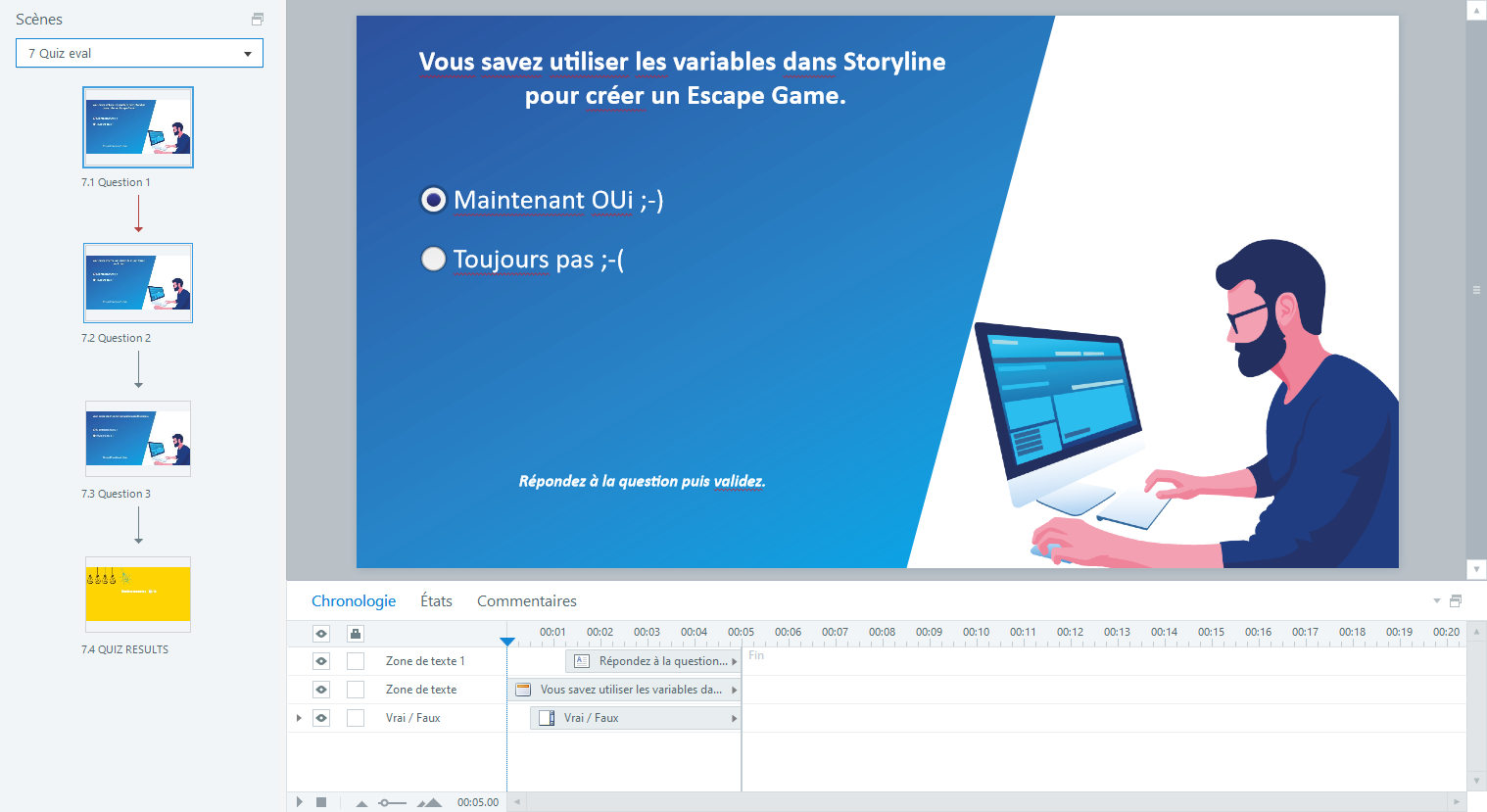
Task: Check the checkbox next to Vrai / Faux
Action: pos(355,717)
